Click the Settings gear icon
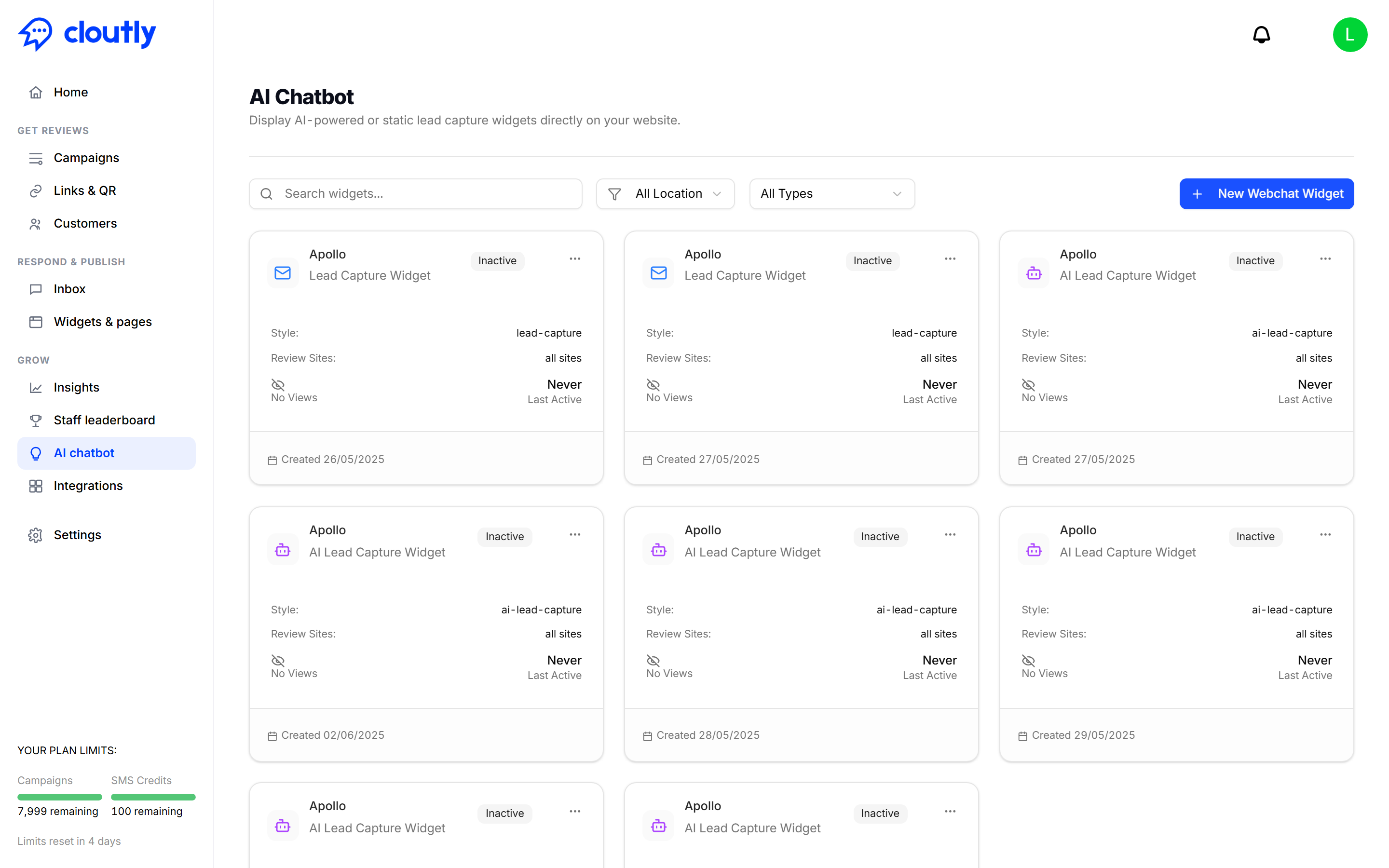Screen dimensions: 1389x868 pyautogui.click(x=36, y=535)
